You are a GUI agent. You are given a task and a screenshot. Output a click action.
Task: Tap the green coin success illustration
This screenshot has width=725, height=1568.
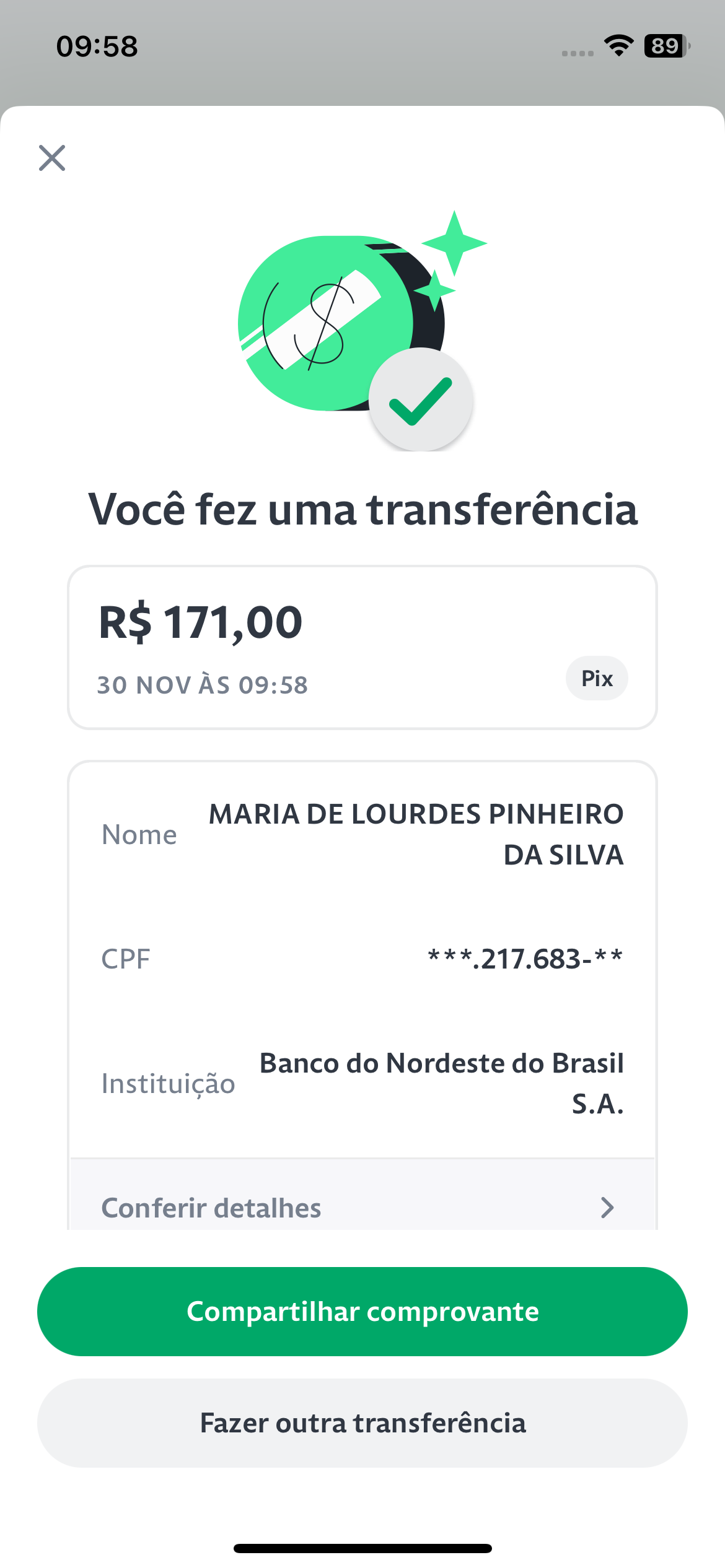pos(341,323)
